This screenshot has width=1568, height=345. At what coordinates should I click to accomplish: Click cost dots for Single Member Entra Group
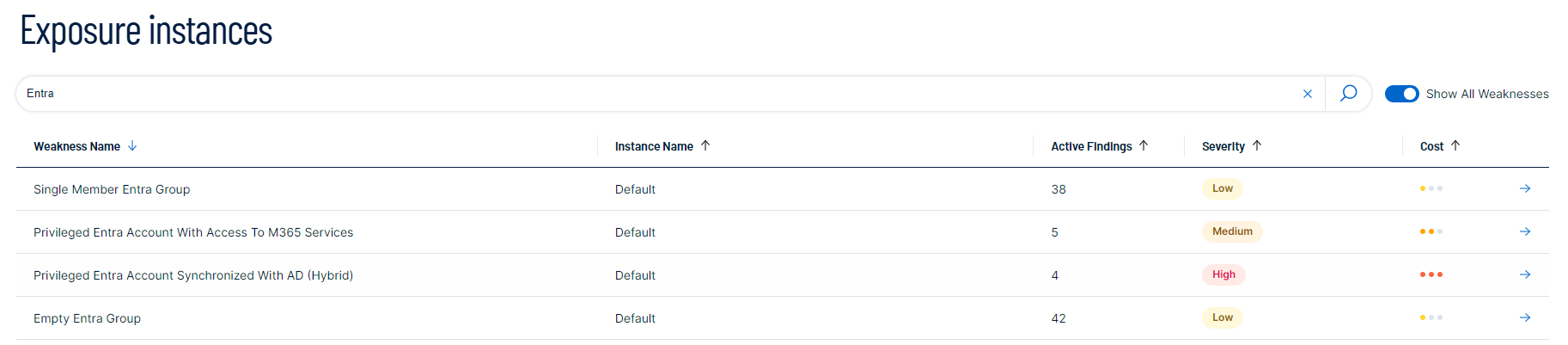click(1431, 188)
